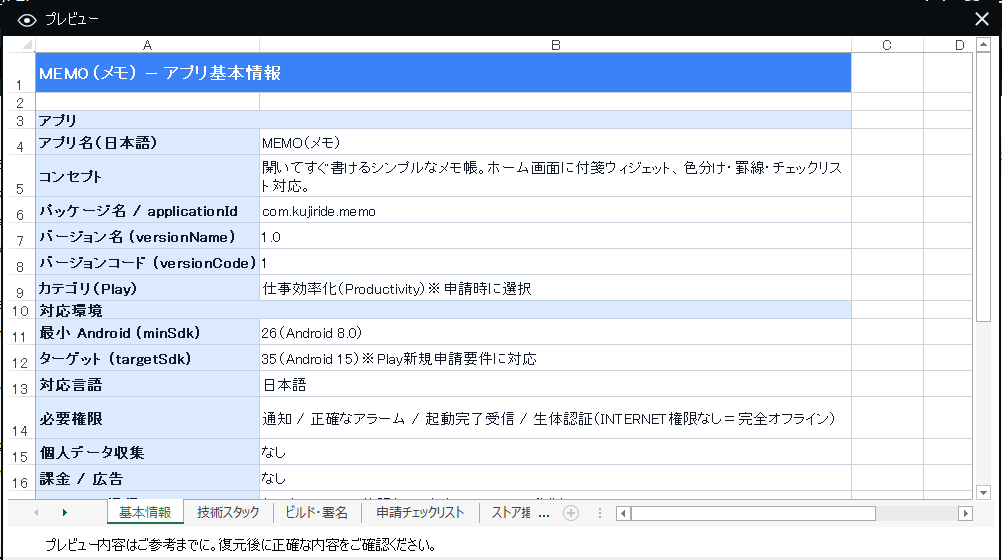Click the アプリ section header cell

(443, 120)
